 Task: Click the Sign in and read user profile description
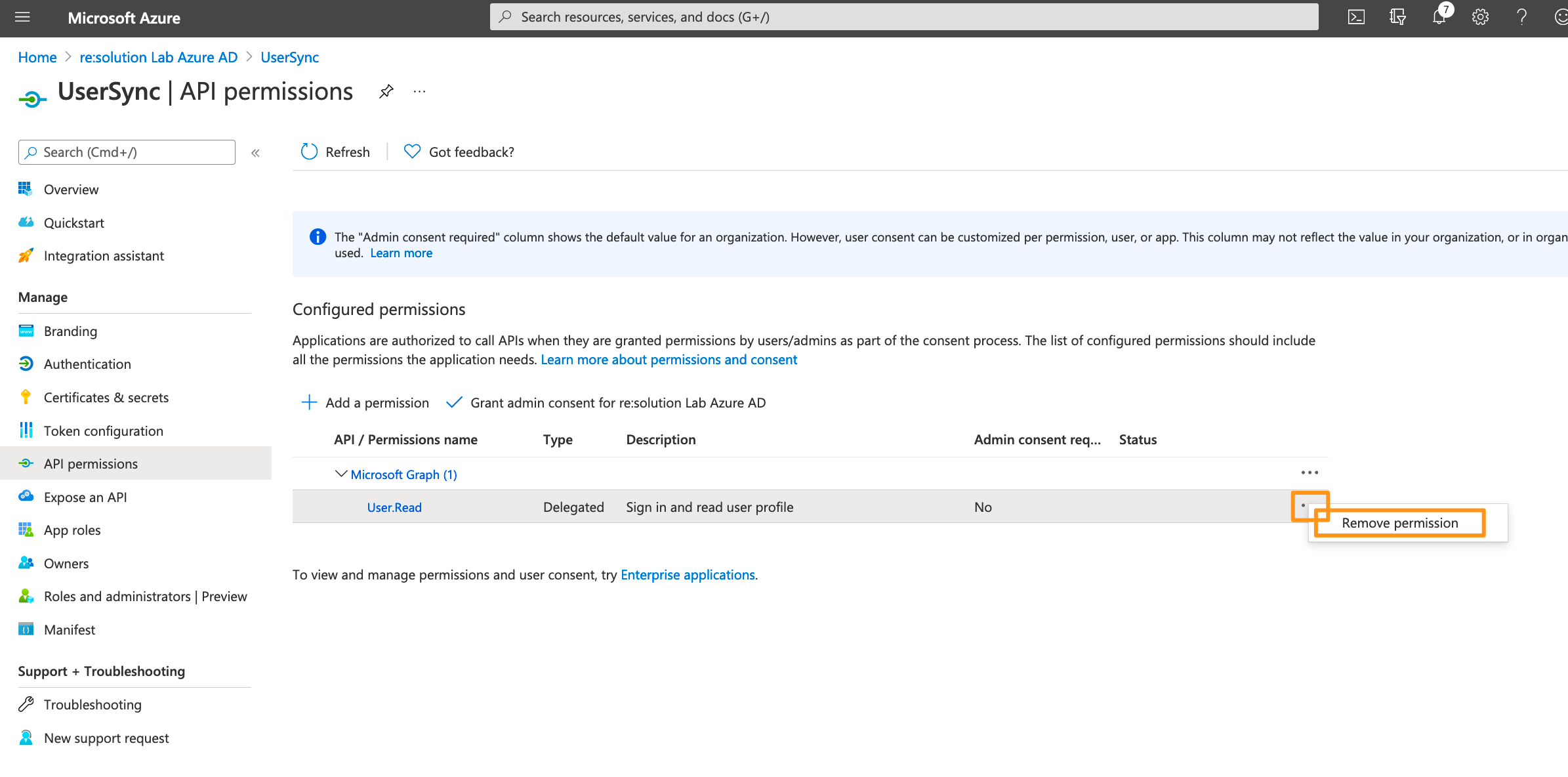point(710,507)
